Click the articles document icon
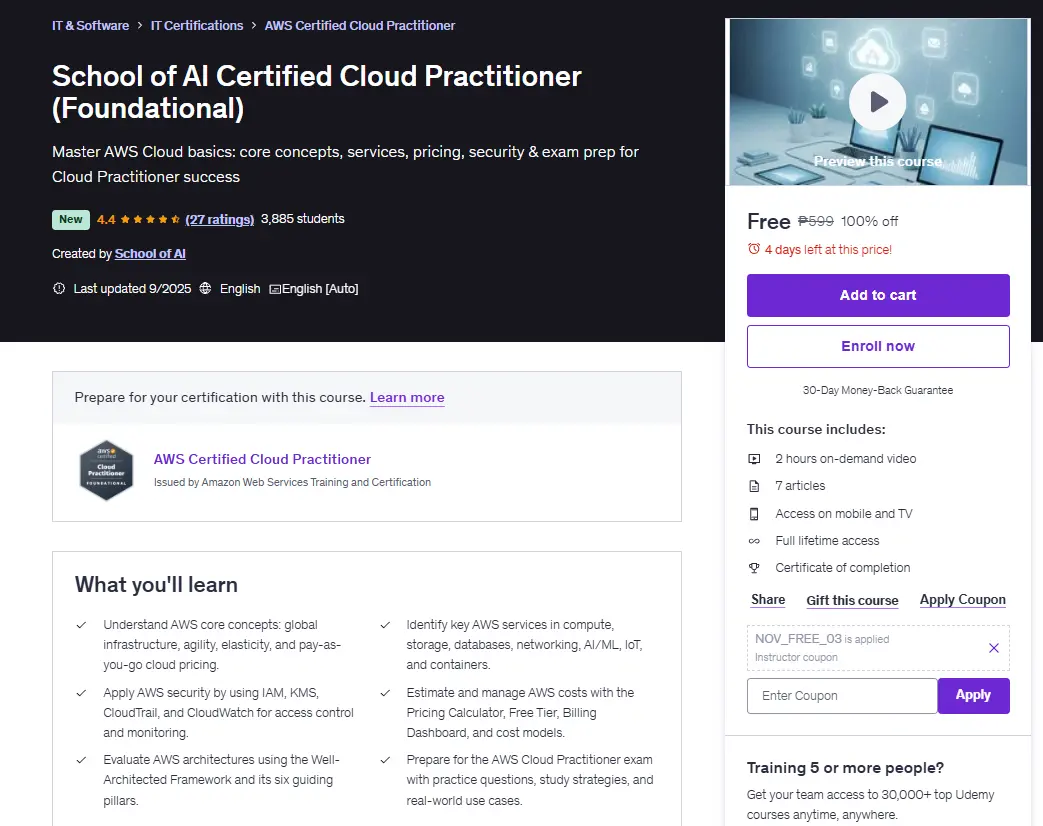 click(754, 486)
